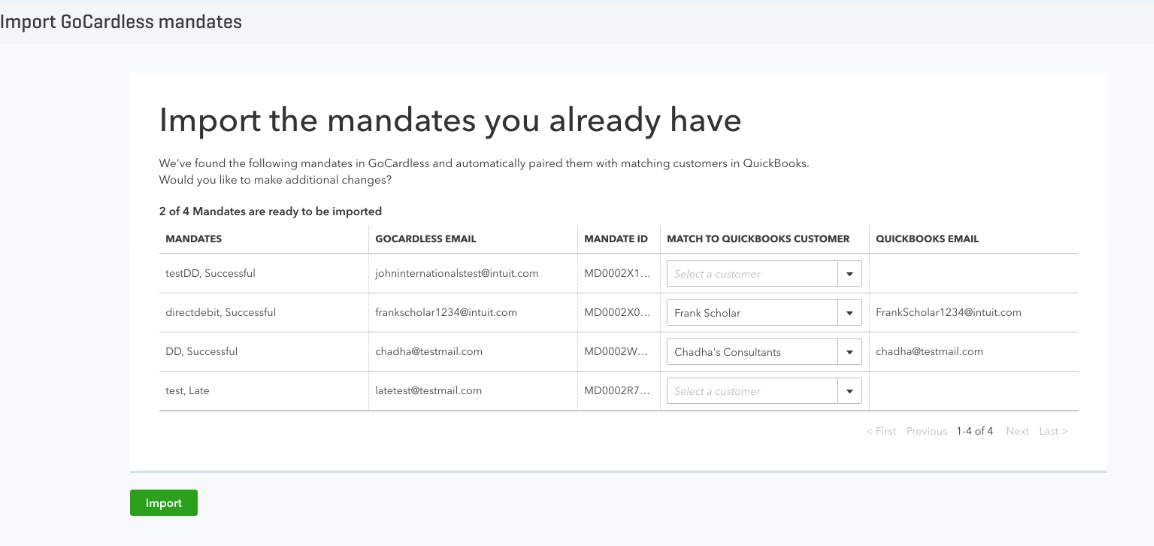Viewport: 1154px width, 546px height.
Task: Click Import the mandates you already have heading
Action: 450,120
